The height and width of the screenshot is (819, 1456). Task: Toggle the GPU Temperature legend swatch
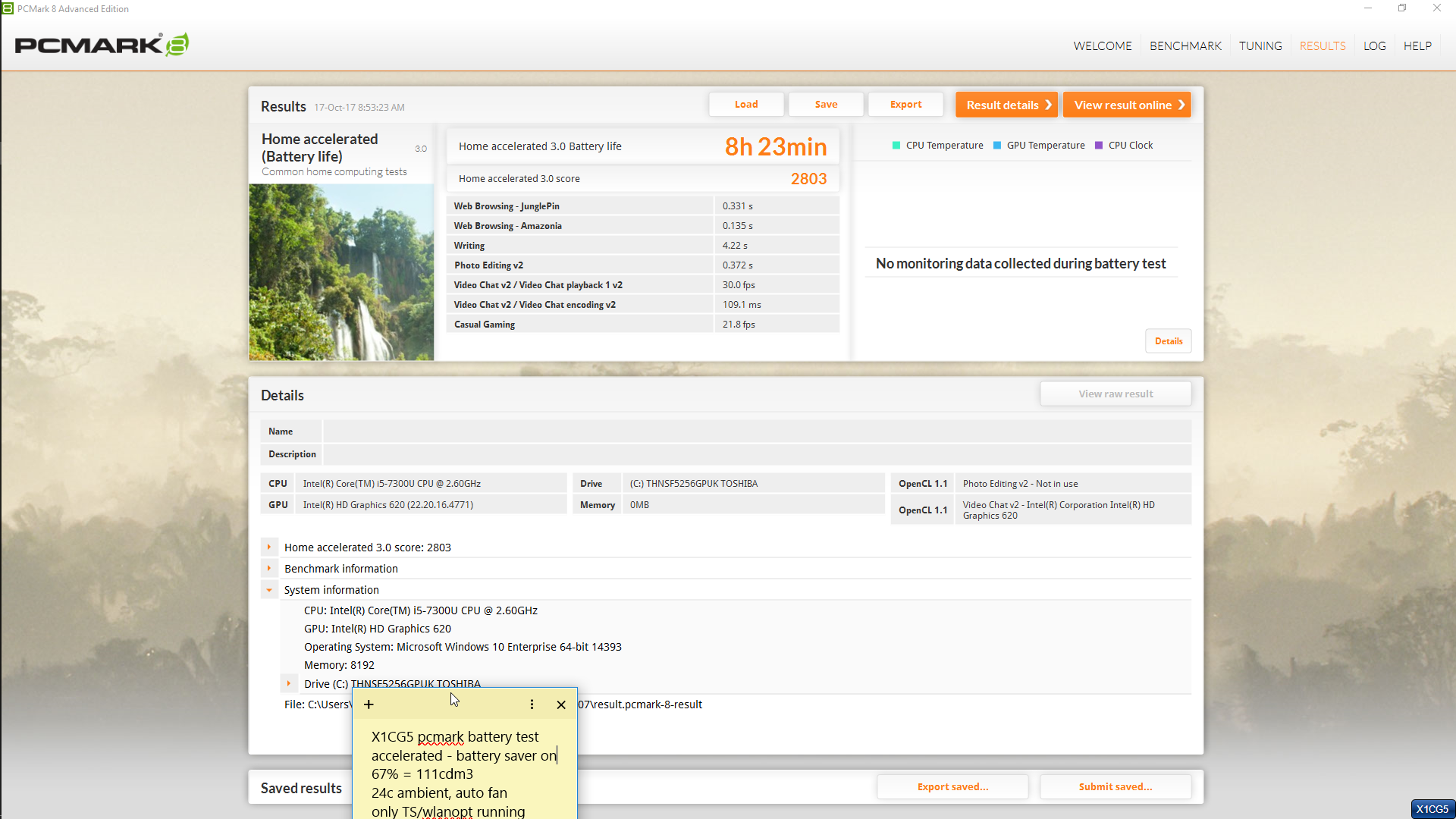coord(997,146)
